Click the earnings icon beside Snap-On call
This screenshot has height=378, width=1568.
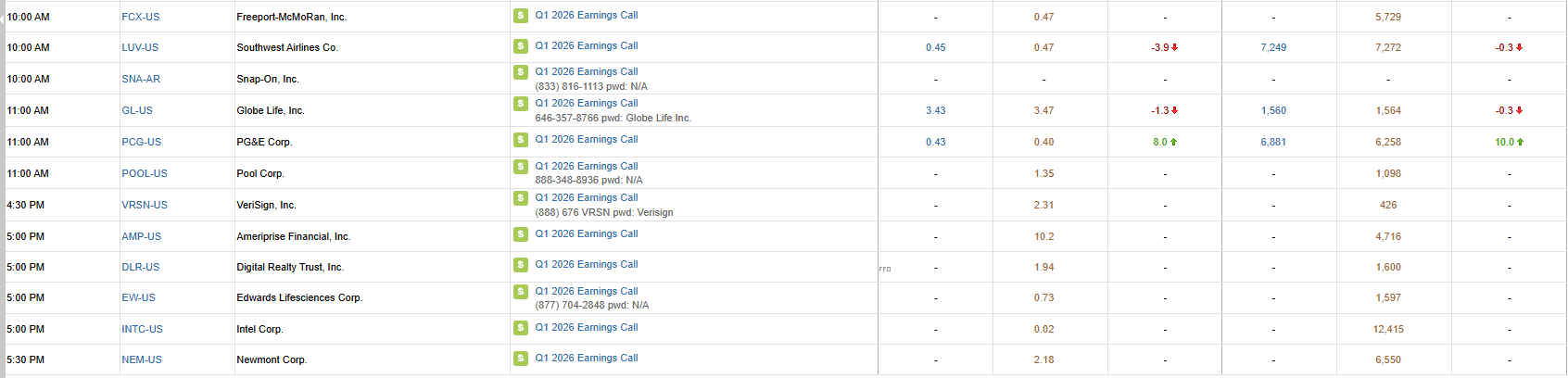[x=521, y=72]
